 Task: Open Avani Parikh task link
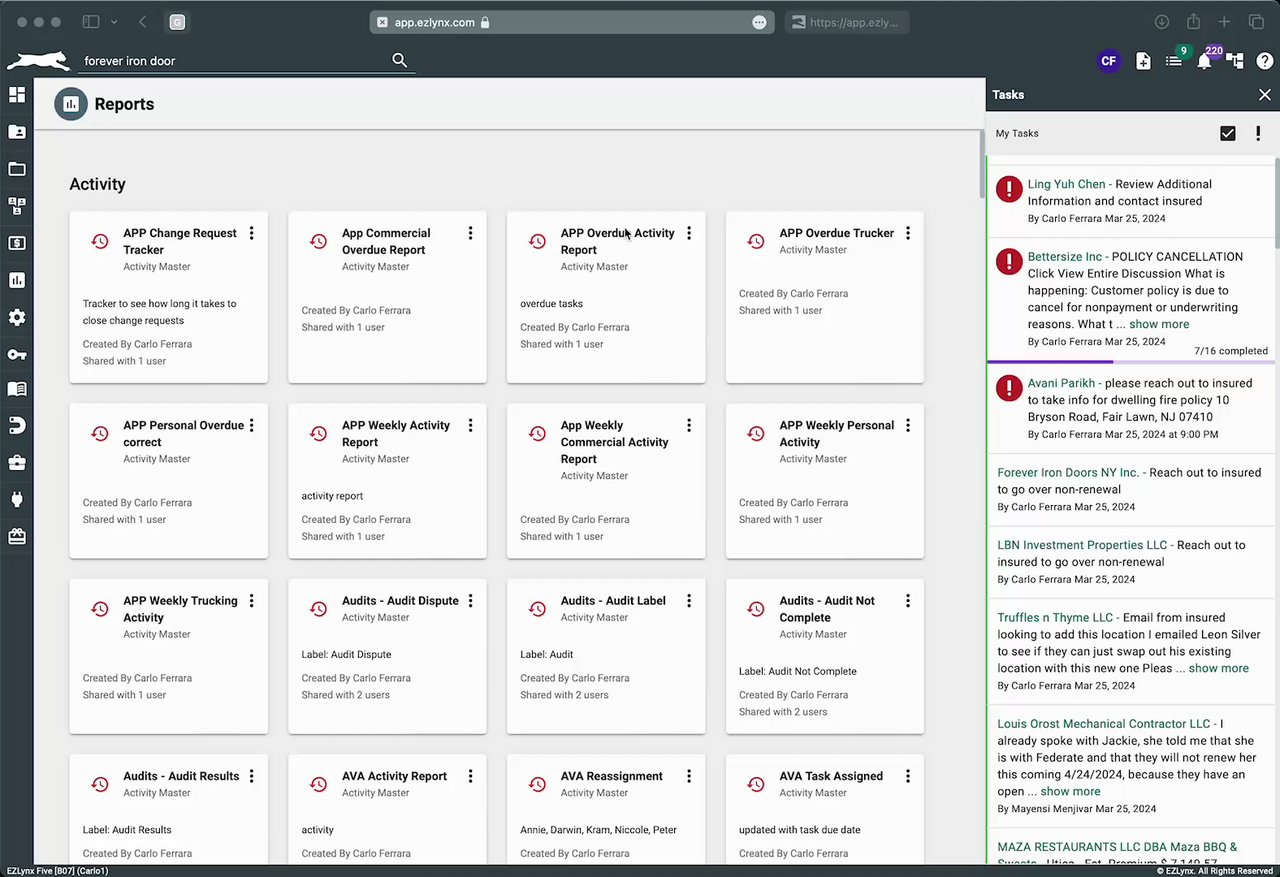[1061, 383]
